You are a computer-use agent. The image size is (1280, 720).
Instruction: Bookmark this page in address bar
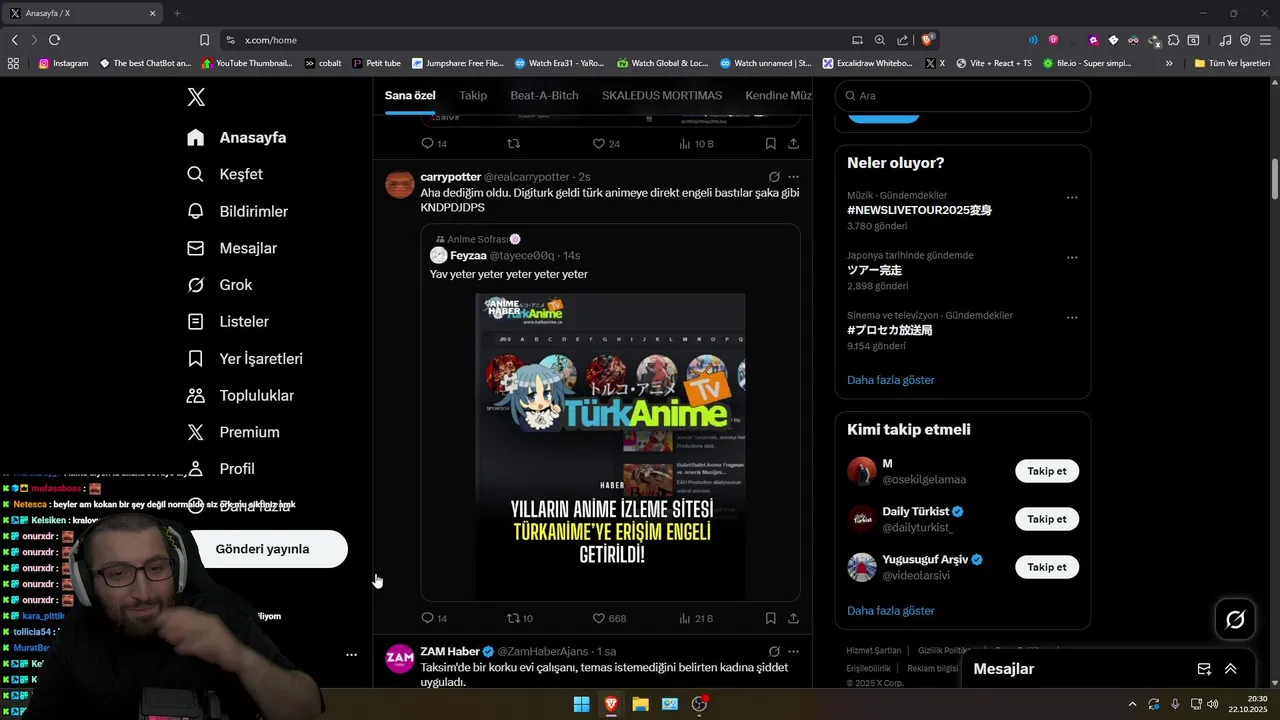[204, 40]
